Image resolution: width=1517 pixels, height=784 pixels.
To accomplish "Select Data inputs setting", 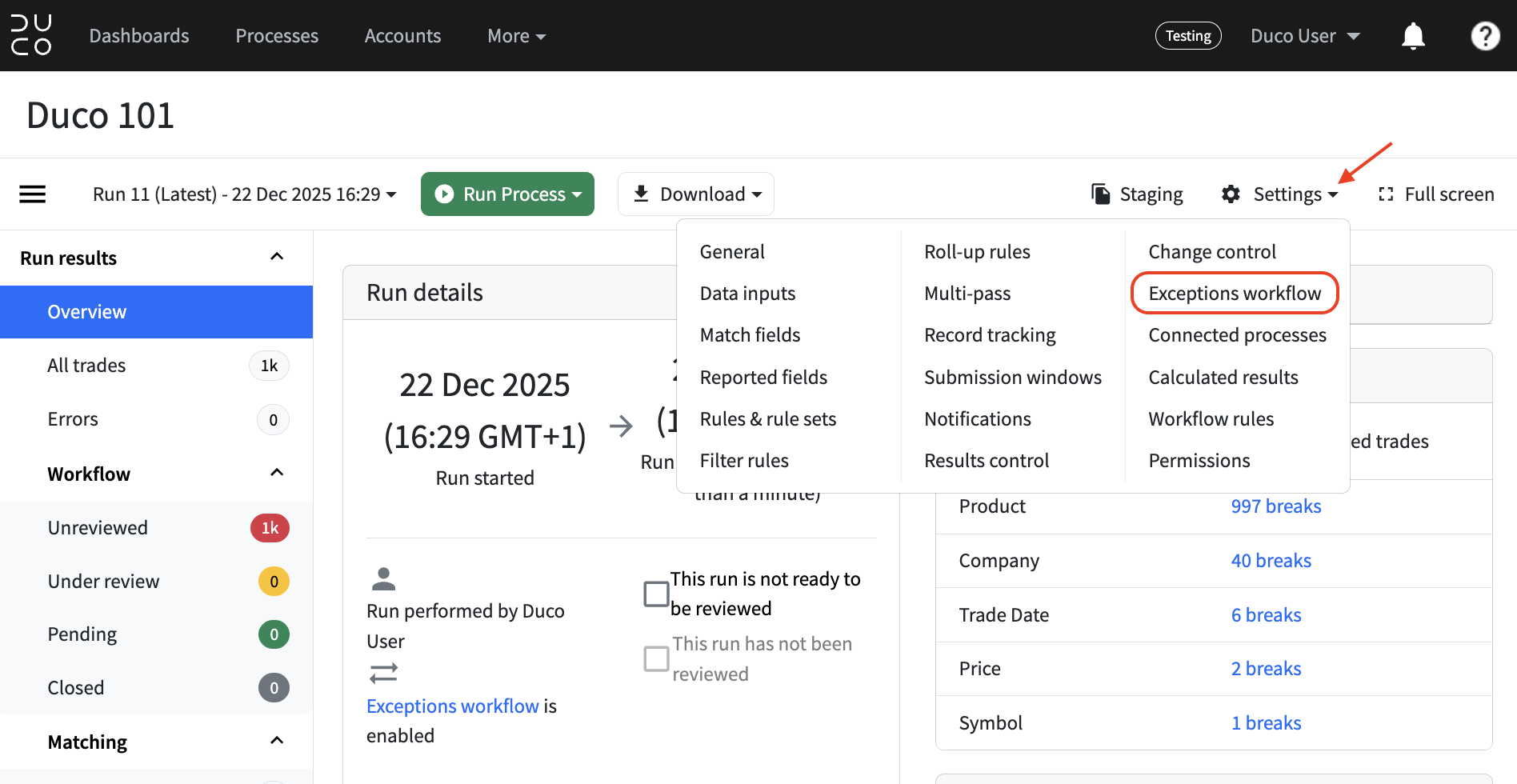I will [x=747, y=294].
